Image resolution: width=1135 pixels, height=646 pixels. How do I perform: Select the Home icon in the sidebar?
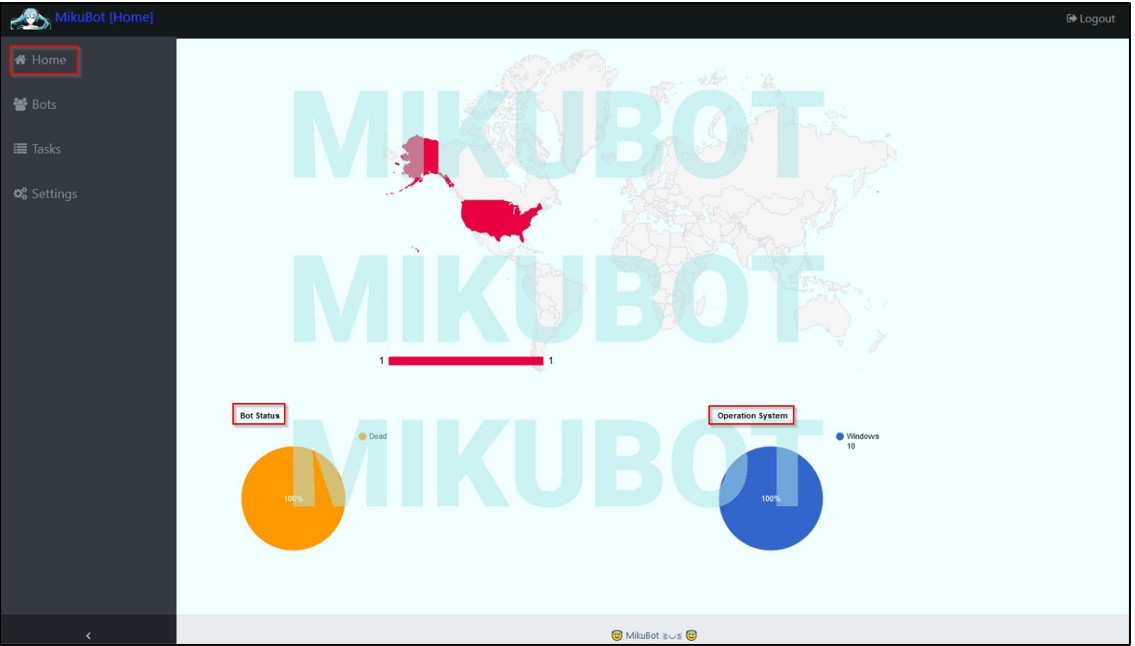coord(21,60)
